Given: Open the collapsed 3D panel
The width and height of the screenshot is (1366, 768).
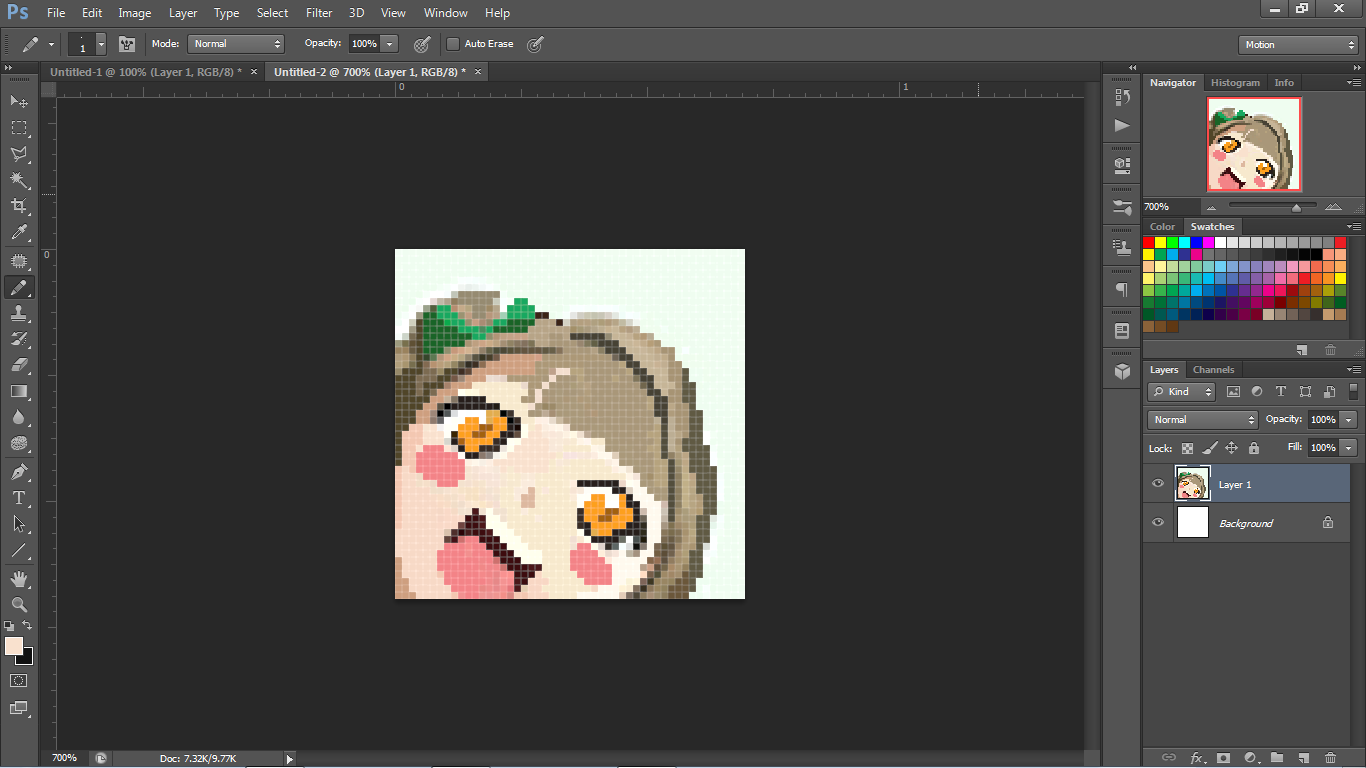Looking at the screenshot, I should tap(1122, 371).
